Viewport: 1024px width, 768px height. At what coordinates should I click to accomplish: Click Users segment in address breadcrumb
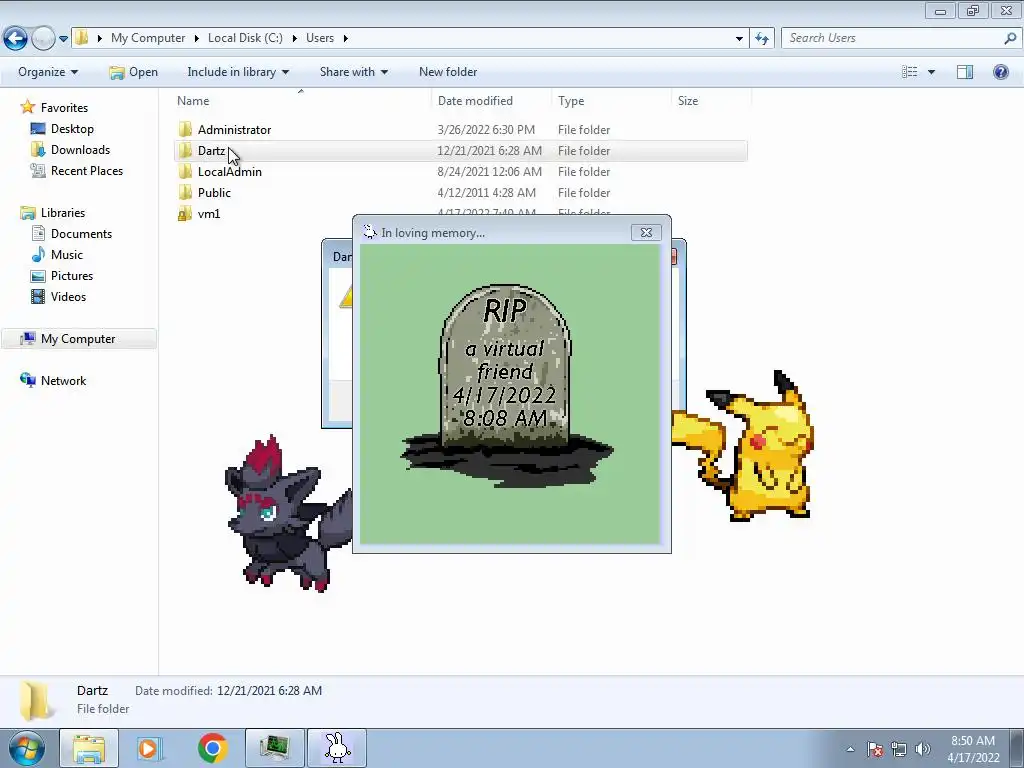pyautogui.click(x=320, y=38)
